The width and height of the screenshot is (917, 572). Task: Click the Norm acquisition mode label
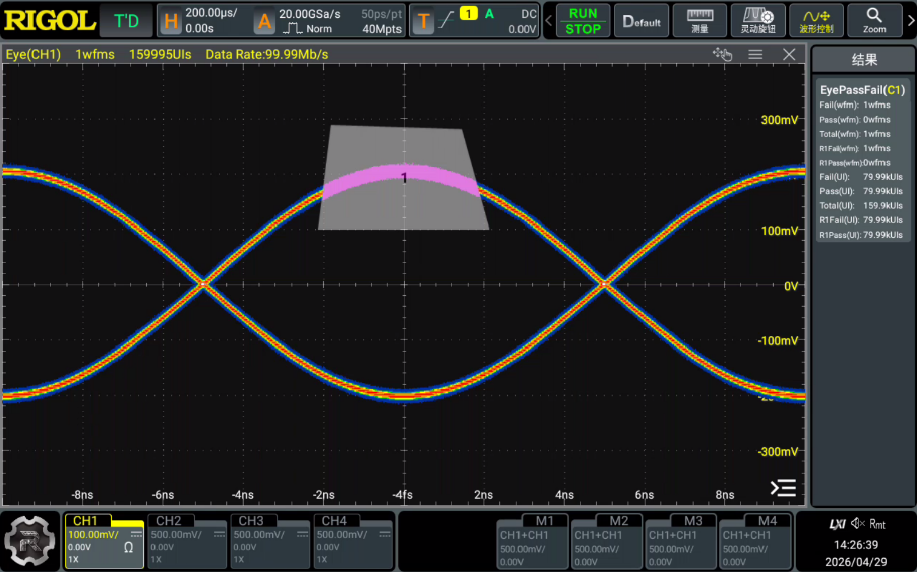click(319, 29)
